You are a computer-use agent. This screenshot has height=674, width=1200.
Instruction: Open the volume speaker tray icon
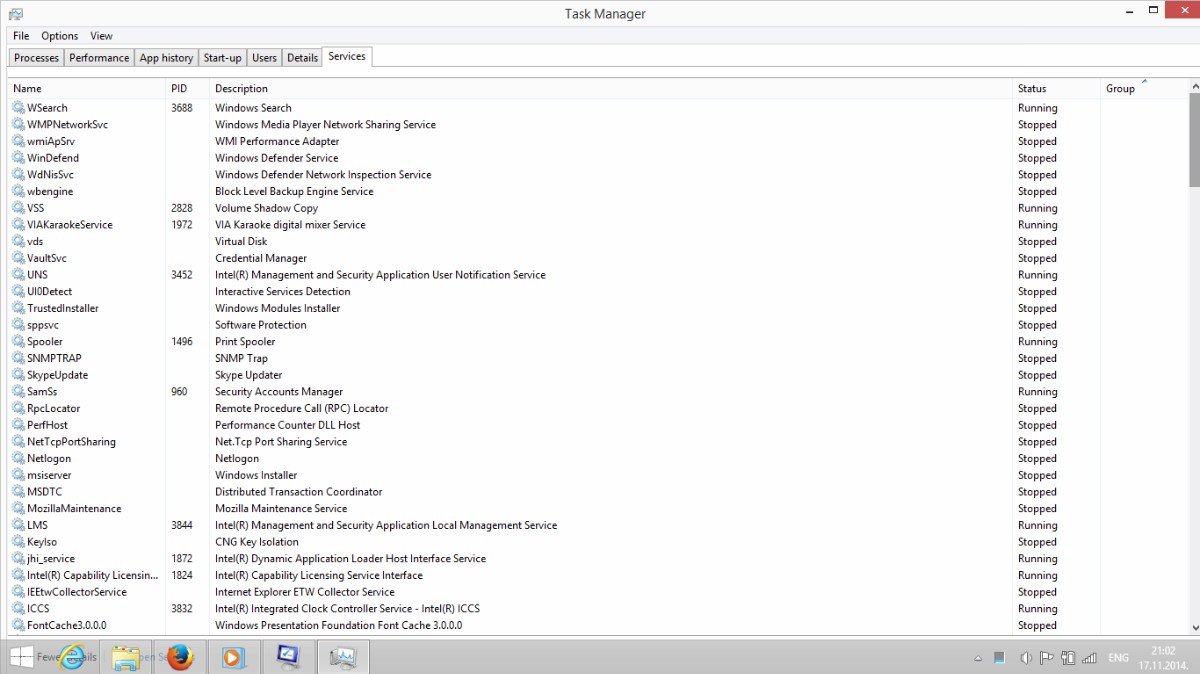coord(1025,658)
